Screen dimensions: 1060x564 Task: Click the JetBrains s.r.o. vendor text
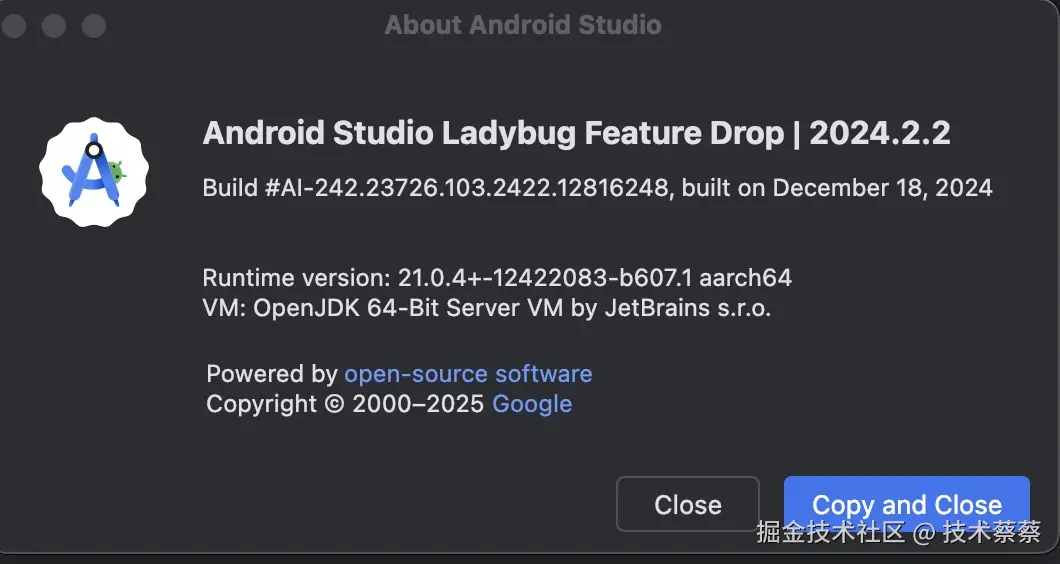(x=687, y=307)
